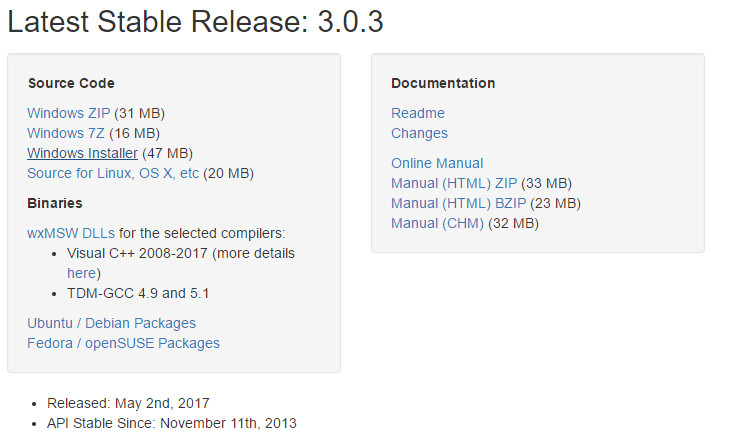
Task: Click the Windows 7Z download link
Action: click(x=66, y=133)
